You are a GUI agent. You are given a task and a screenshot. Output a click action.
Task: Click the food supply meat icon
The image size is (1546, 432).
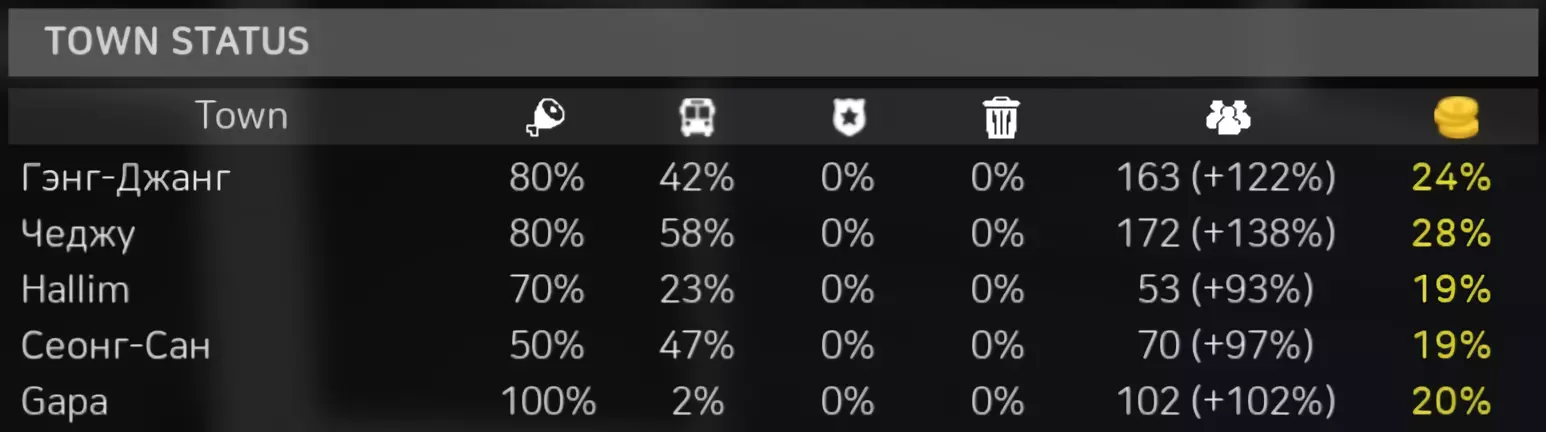point(546,118)
